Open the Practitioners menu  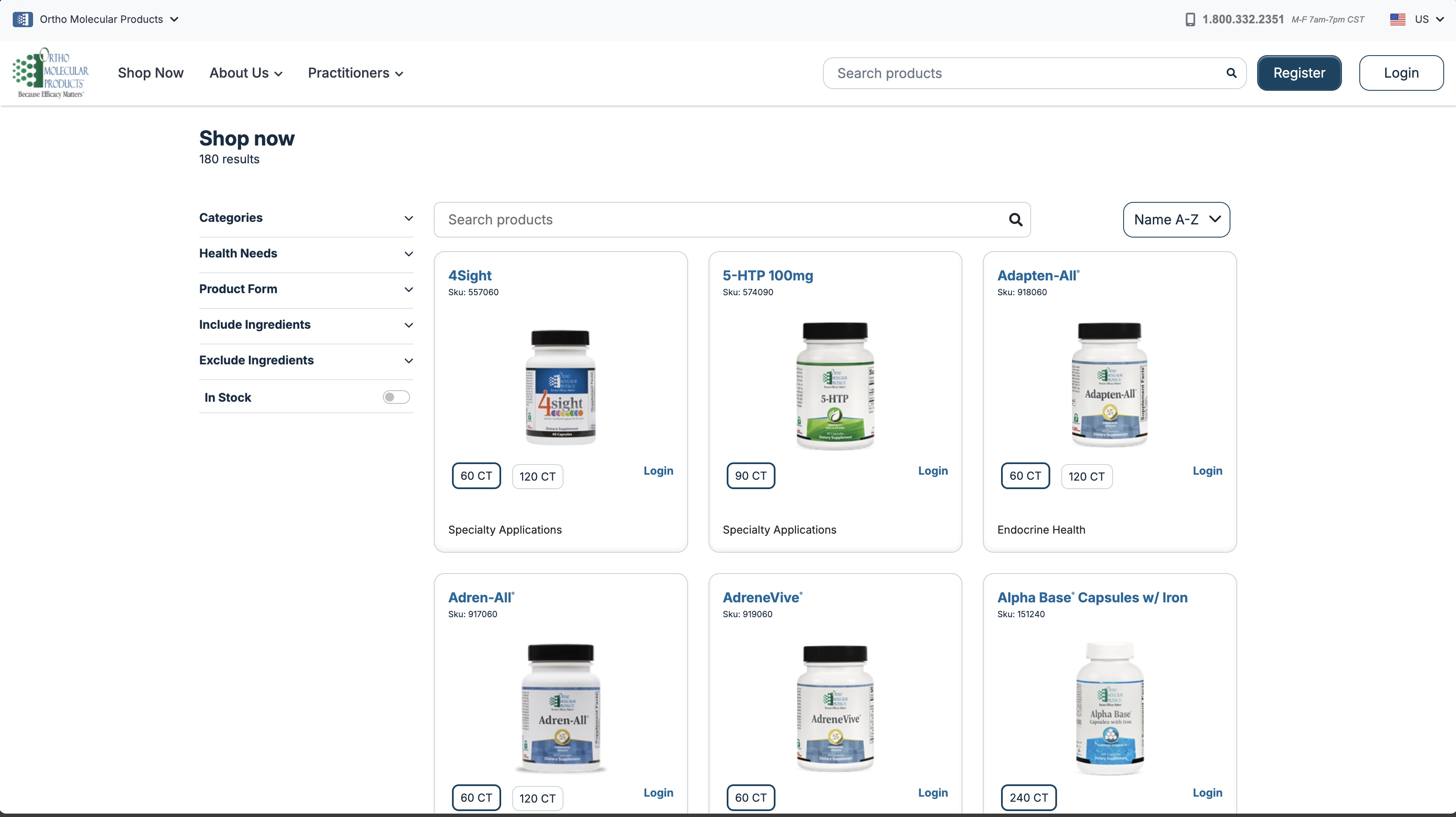pyautogui.click(x=355, y=73)
